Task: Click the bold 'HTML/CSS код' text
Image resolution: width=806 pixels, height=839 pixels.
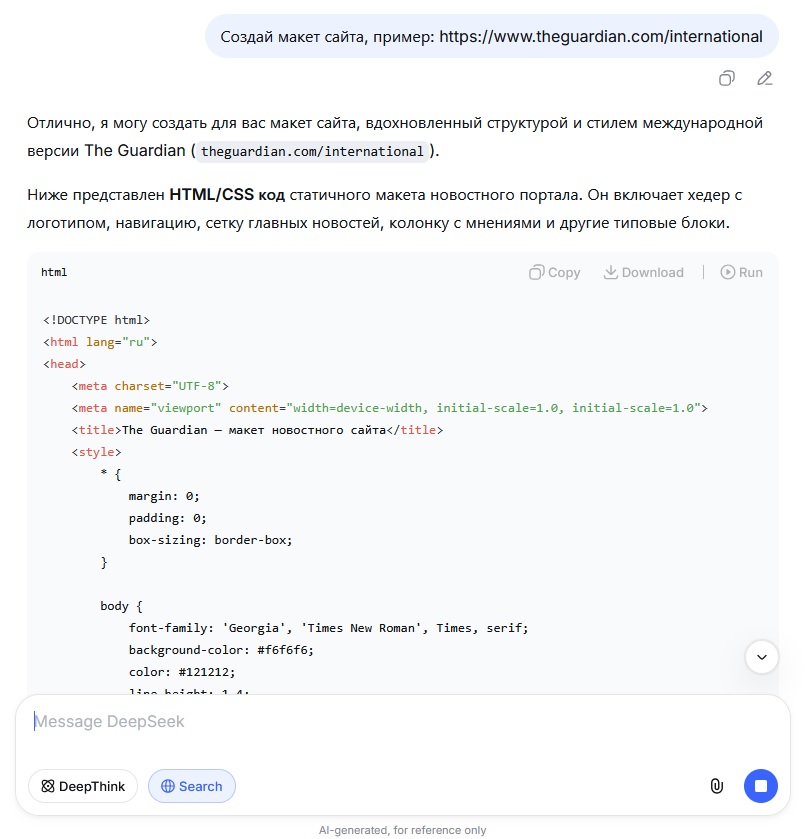Action: pos(227,195)
